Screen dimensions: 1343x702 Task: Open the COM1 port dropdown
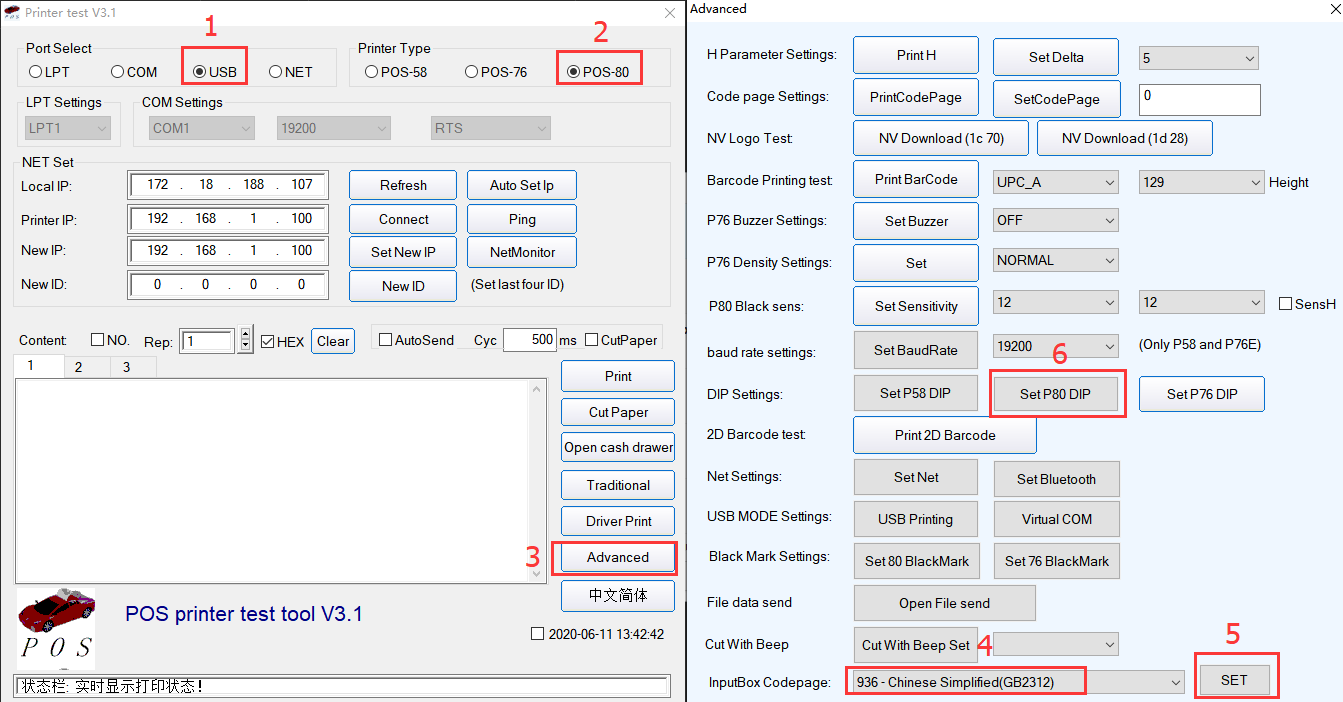click(202, 128)
